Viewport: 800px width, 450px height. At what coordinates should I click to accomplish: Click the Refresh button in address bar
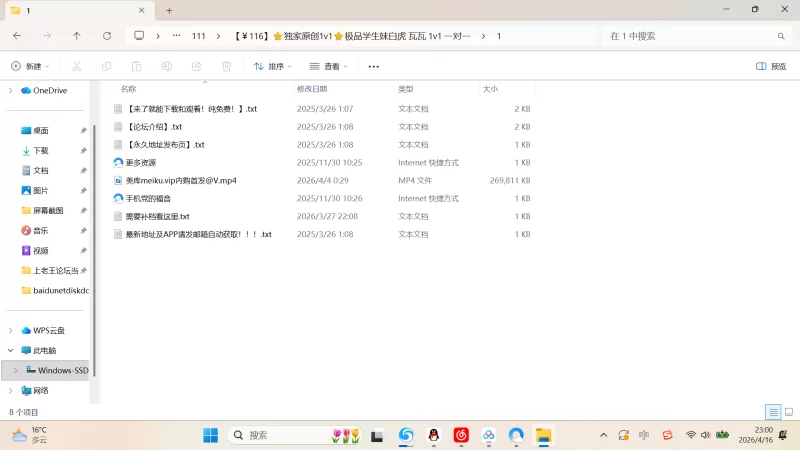click(107, 36)
